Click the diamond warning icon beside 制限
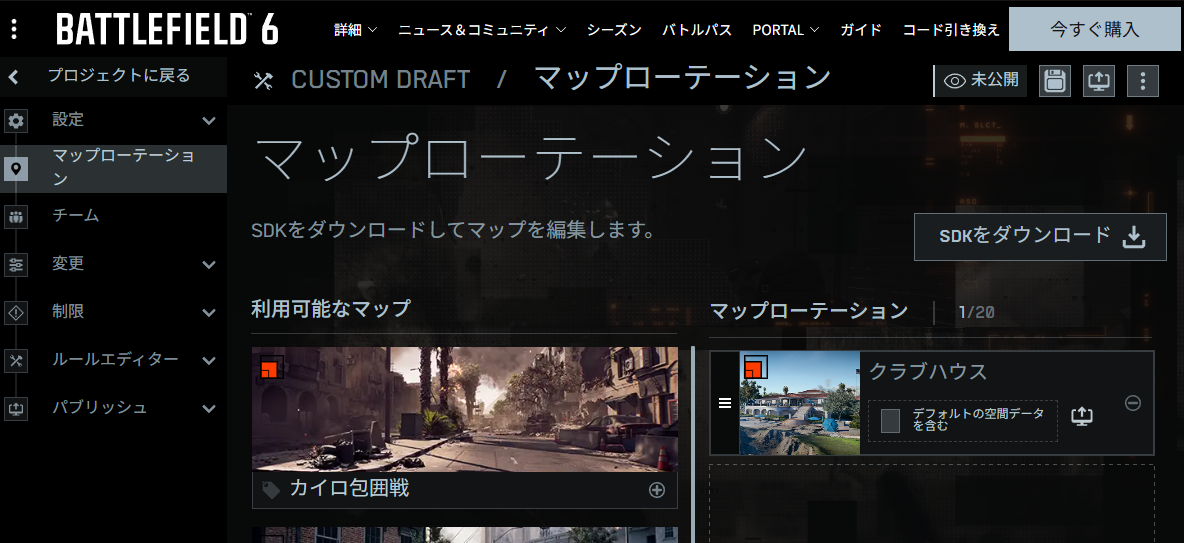Screen dimensions: 1184x543 [x=16, y=312]
